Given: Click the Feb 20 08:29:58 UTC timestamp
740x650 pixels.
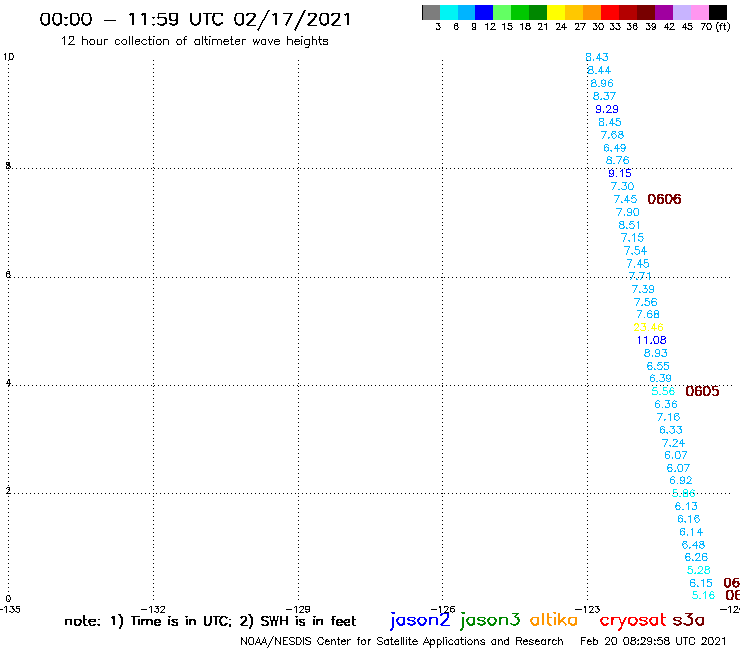Looking at the screenshot, I should pos(653,641).
